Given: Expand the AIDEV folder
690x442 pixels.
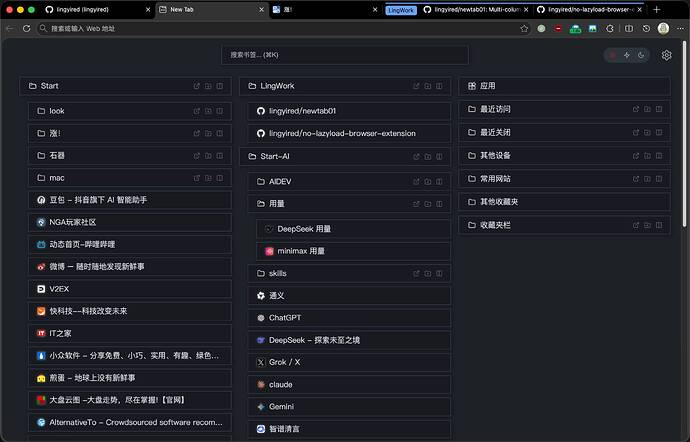Looking at the screenshot, I should tap(349, 181).
